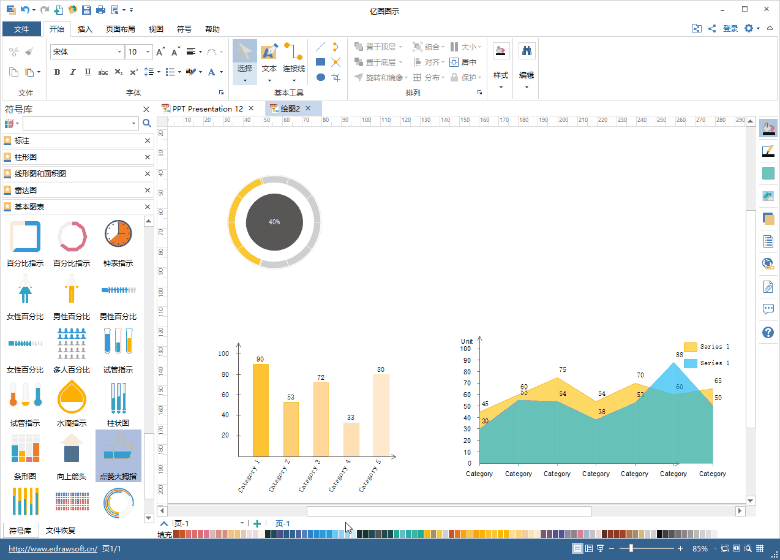Expand the font color dropdown arrow
The width and height of the screenshot is (780, 560).
221,72
